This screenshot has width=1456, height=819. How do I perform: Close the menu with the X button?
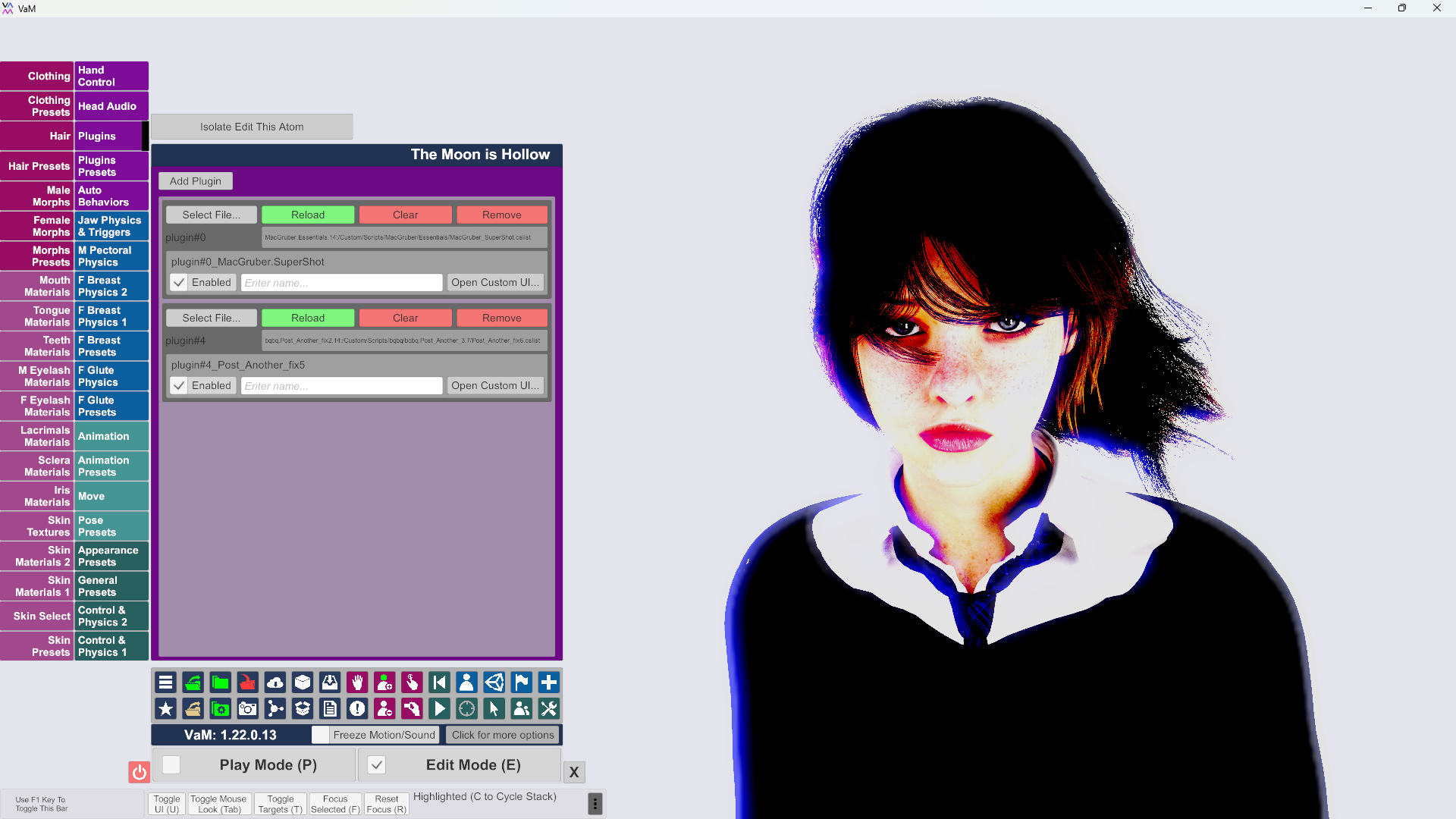coord(574,772)
